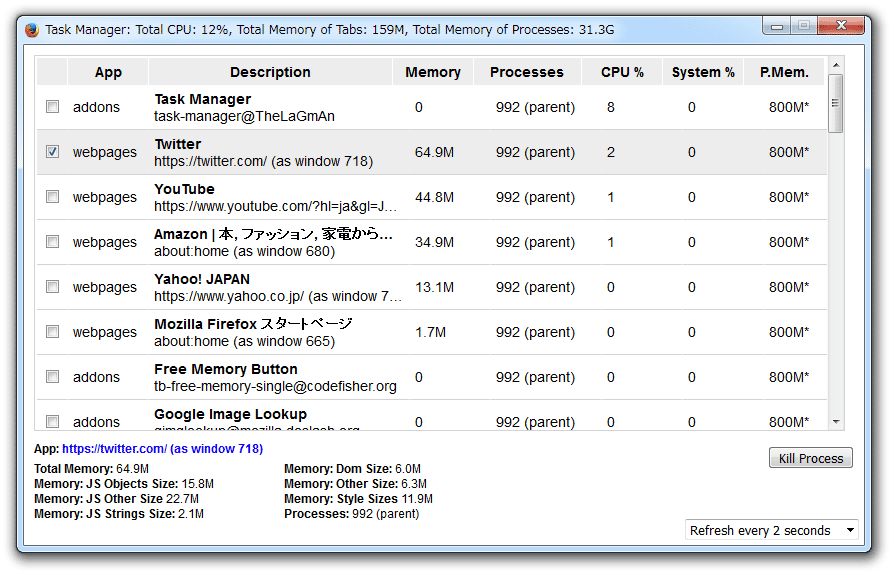The height and width of the screenshot is (576, 892).
Task: Sort by the P.Mem. column header
Action: 784,72
